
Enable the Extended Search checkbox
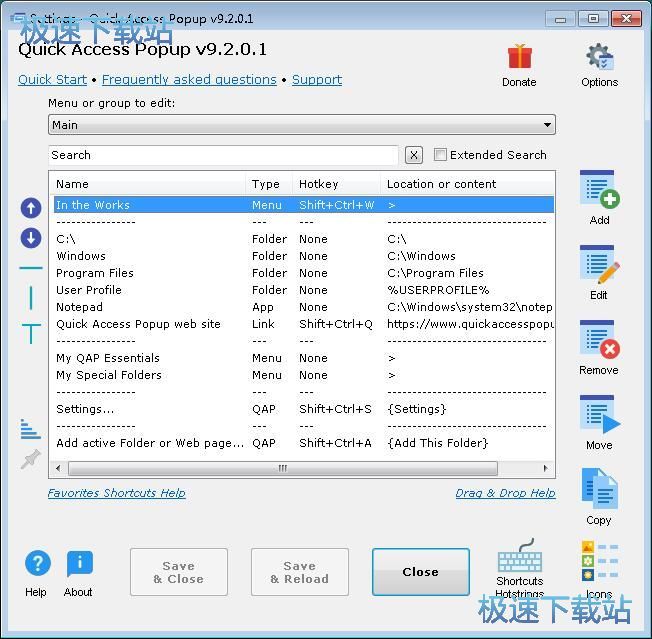pos(440,155)
